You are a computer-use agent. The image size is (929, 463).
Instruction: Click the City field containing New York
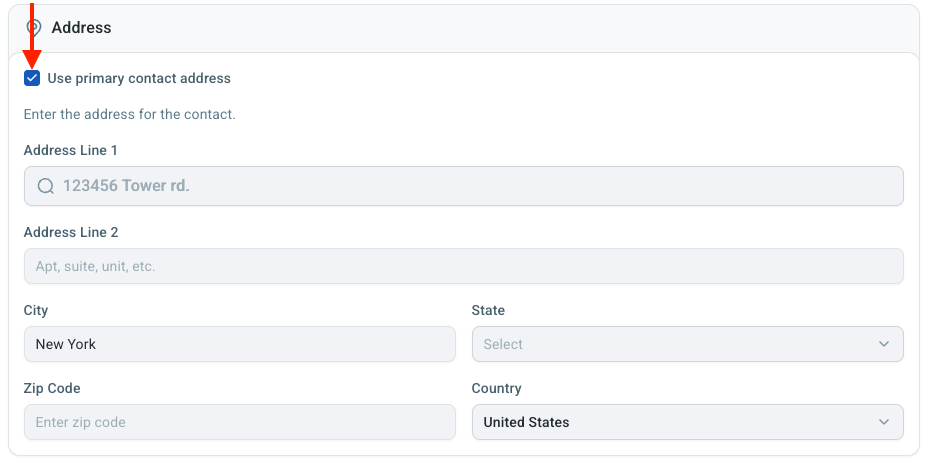tap(239, 344)
